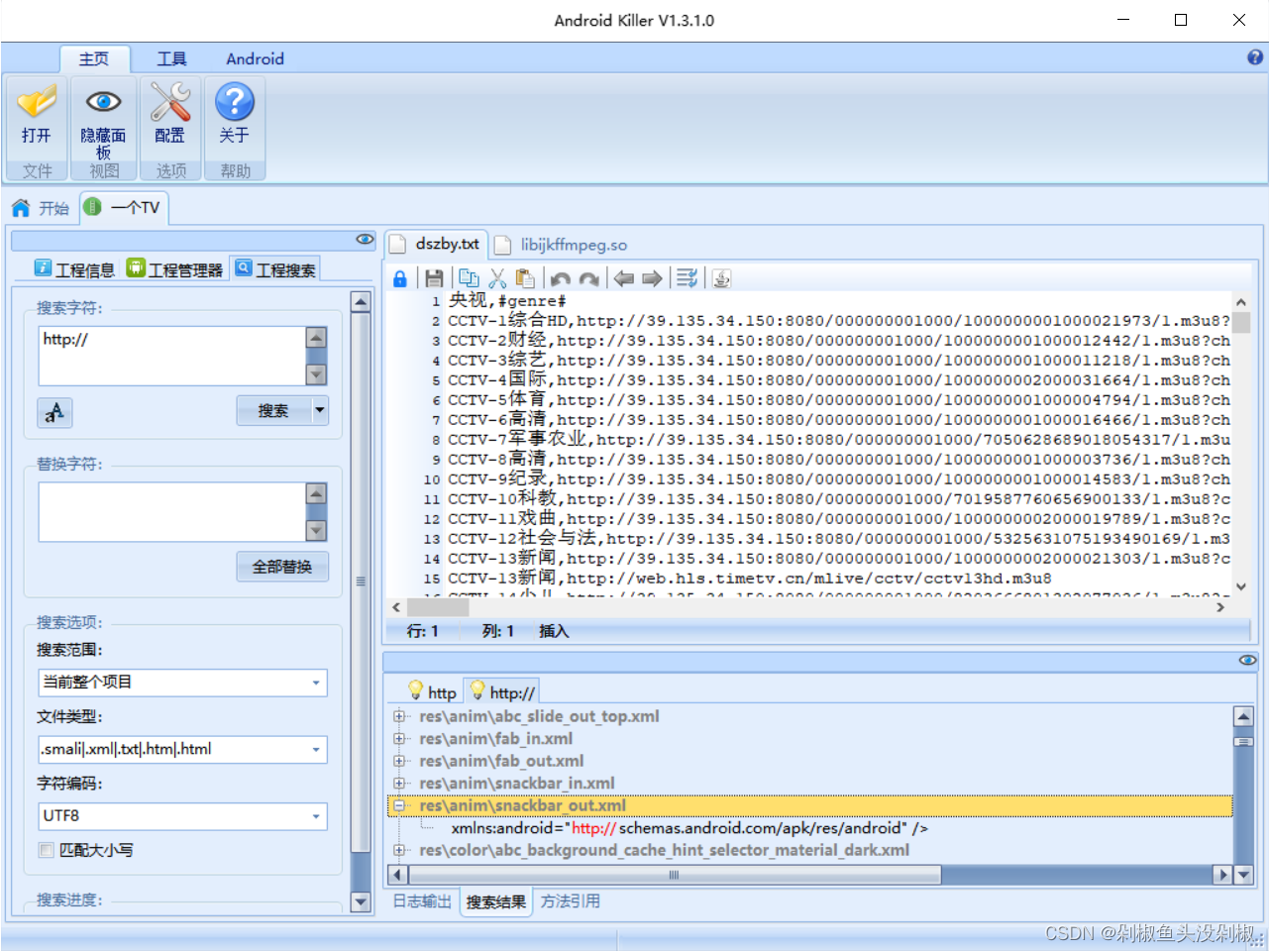Image resolution: width=1270 pixels, height=952 pixels.
Task: Click the paste clipboard icon
Action: 525,279
